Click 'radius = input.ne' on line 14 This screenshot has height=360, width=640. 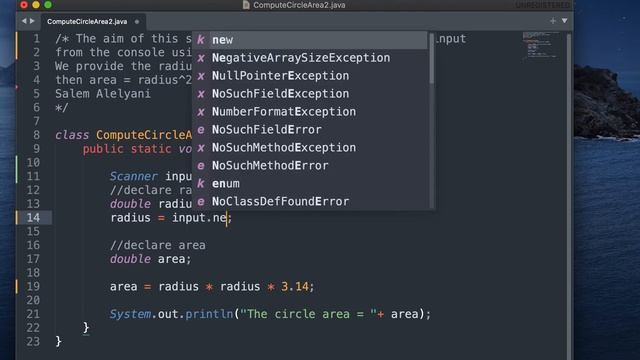tap(168, 218)
